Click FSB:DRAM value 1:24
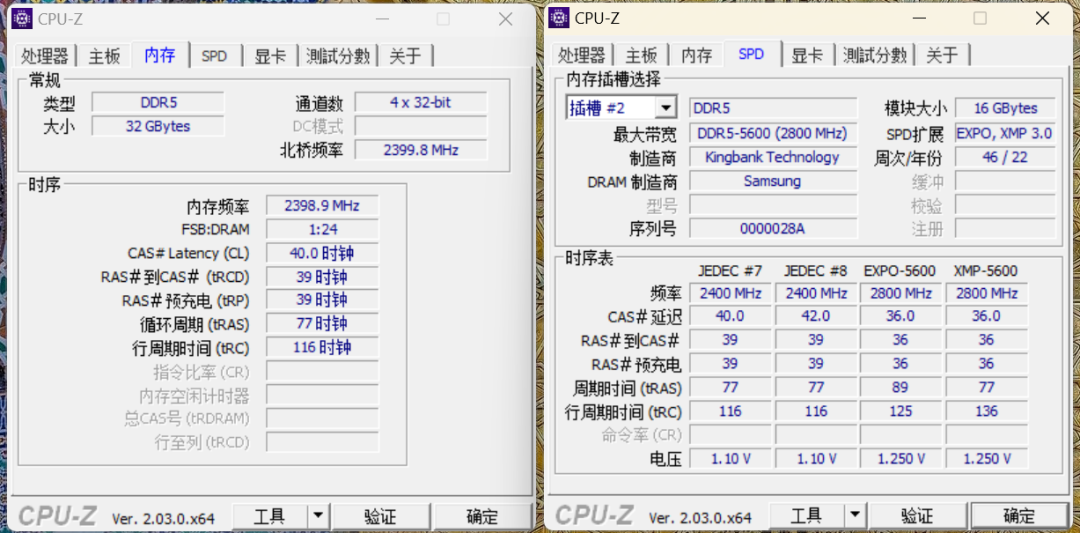The width and height of the screenshot is (1080, 533). click(x=322, y=229)
